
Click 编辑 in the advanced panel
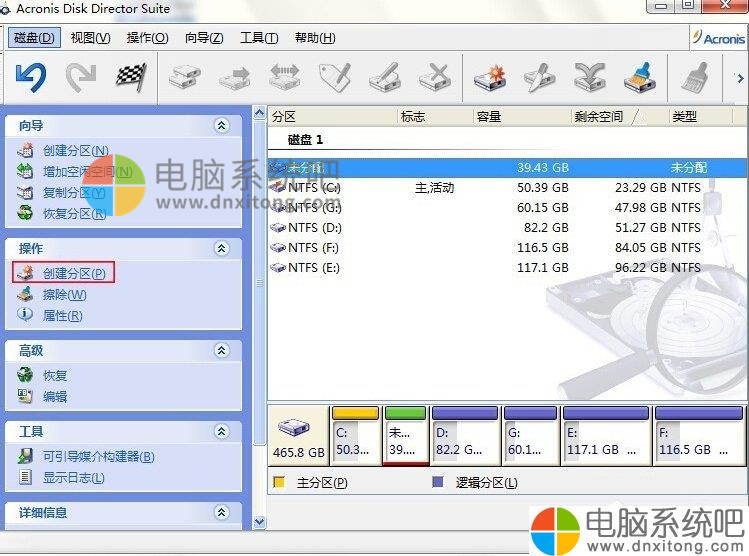(55, 396)
